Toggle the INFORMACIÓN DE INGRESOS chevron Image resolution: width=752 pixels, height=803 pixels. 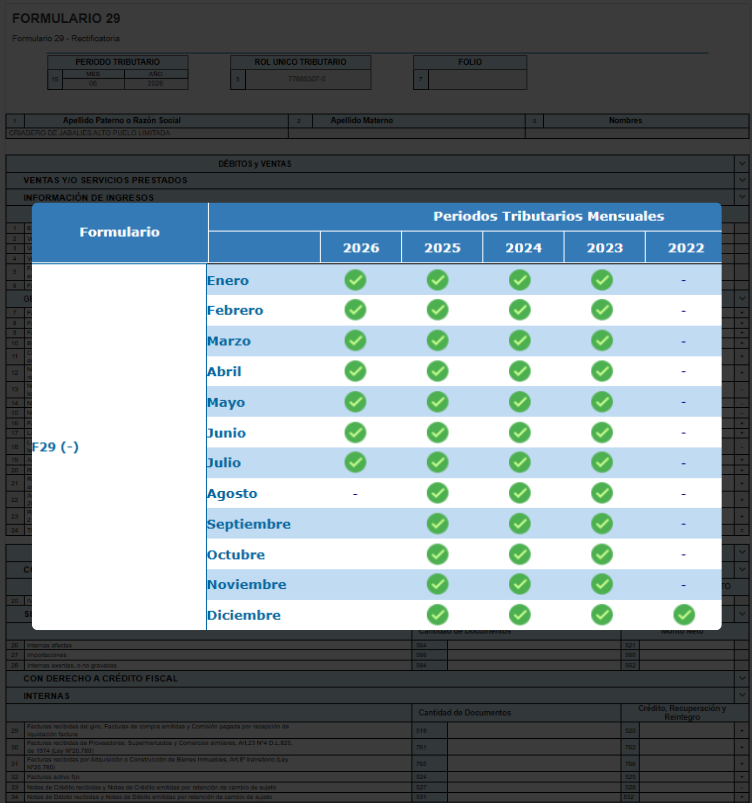coord(742,197)
